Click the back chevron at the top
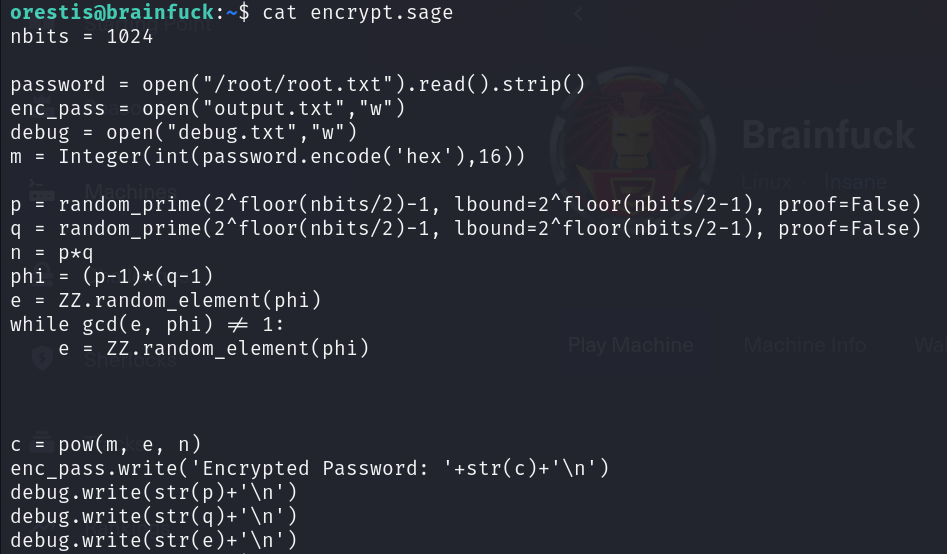Screen dimensions: 947x554 pos(578,16)
